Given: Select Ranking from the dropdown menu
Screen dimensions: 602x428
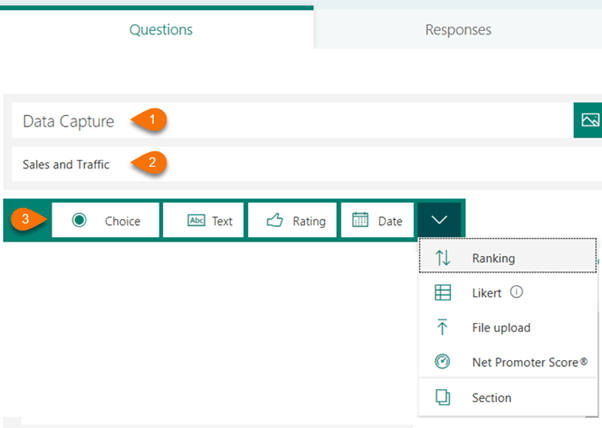Looking at the screenshot, I should pos(508,256).
